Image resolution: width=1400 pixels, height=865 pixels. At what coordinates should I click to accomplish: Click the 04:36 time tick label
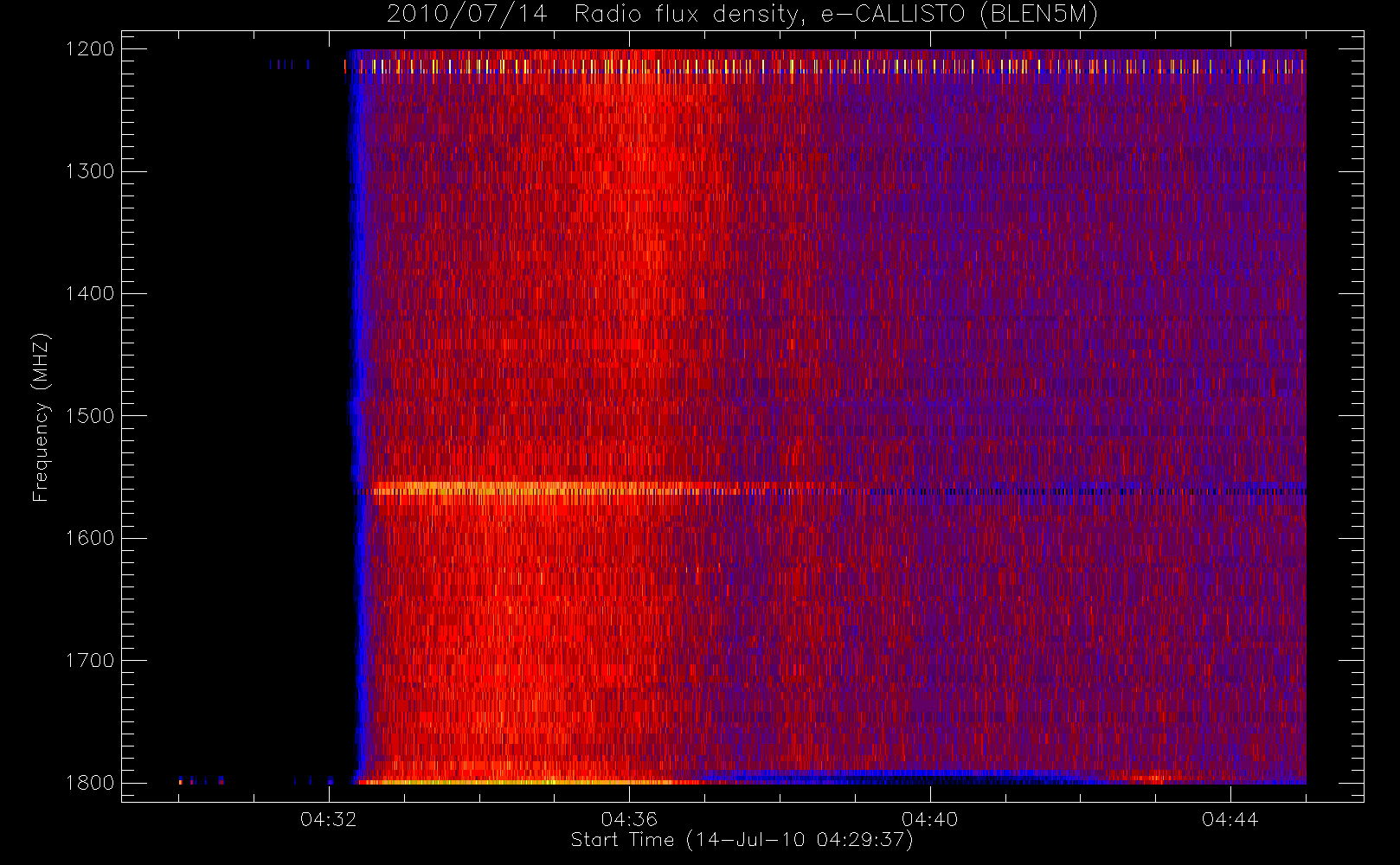tap(629, 819)
